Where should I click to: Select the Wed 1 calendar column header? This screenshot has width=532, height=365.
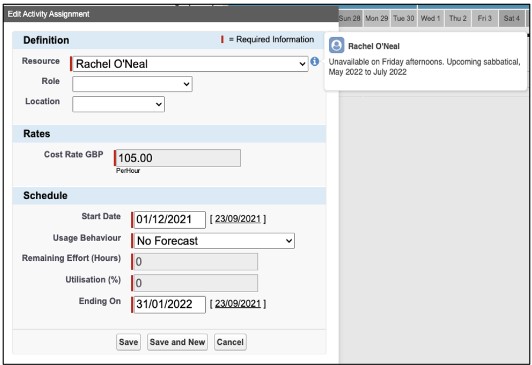pyautogui.click(x=431, y=18)
